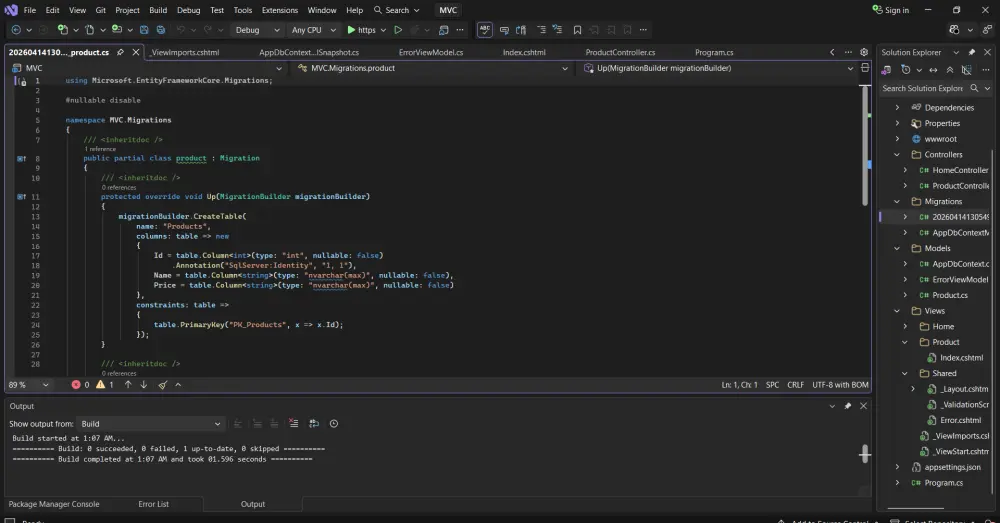Pin the Output panel
The width and height of the screenshot is (1000, 523).
(848, 406)
